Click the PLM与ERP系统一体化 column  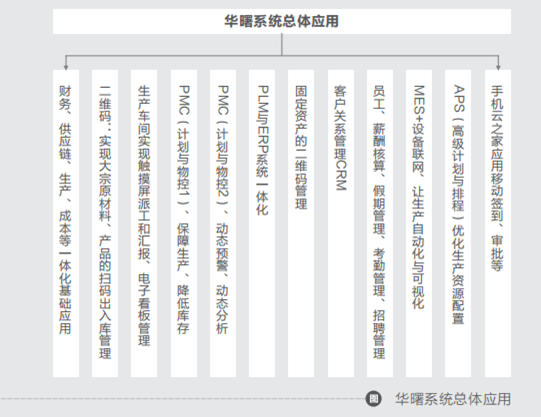(262, 224)
